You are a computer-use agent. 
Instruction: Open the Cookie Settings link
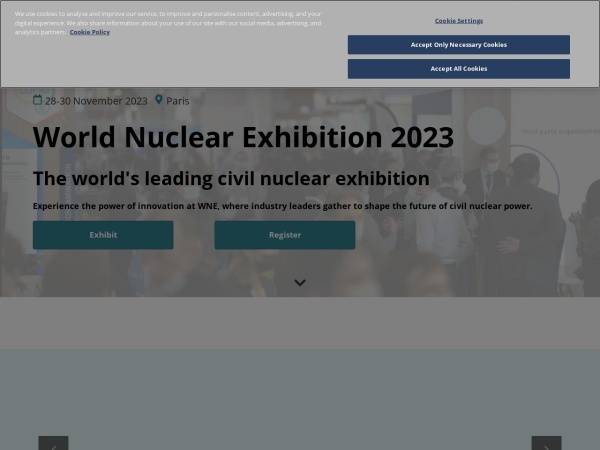pyautogui.click(x=458, y=21)
